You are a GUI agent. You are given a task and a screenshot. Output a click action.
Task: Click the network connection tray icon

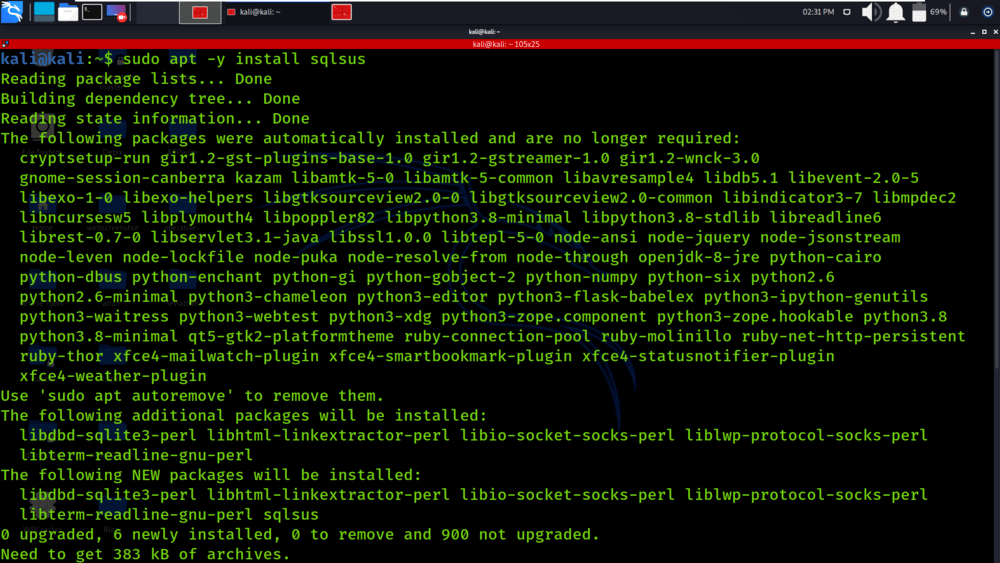847,12
